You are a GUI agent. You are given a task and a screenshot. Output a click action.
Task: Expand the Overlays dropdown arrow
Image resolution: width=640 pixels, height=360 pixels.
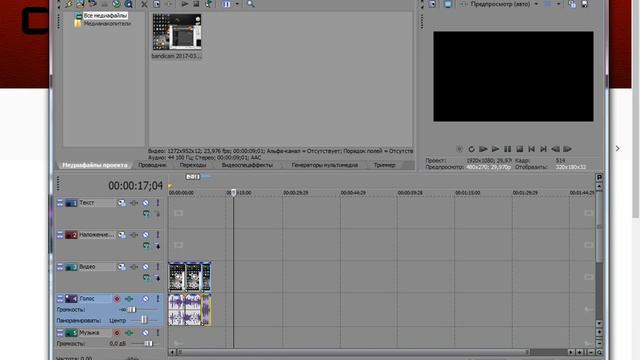click(x=558, y=4)
